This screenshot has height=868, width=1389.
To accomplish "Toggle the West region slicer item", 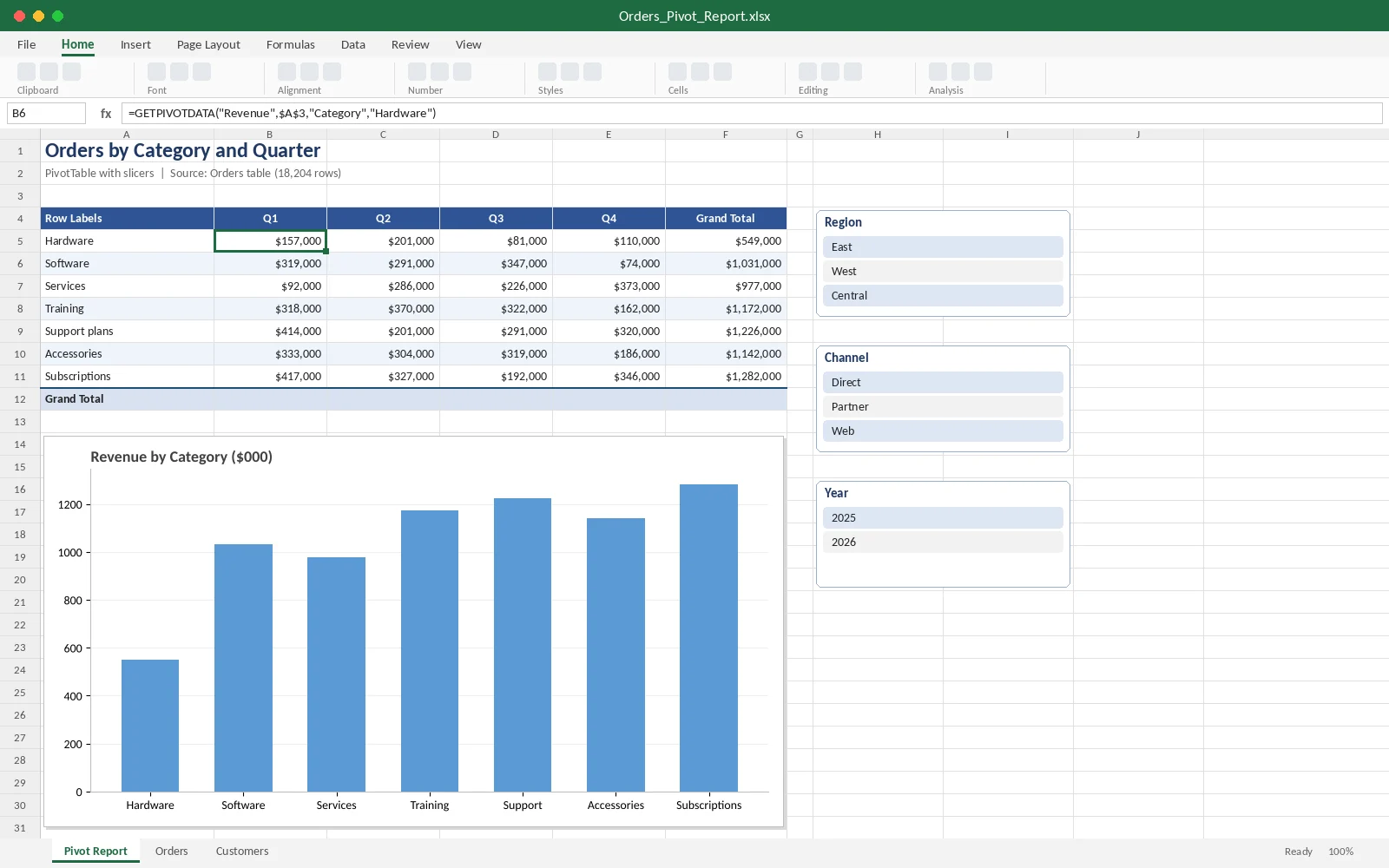I will click(943, 272).
